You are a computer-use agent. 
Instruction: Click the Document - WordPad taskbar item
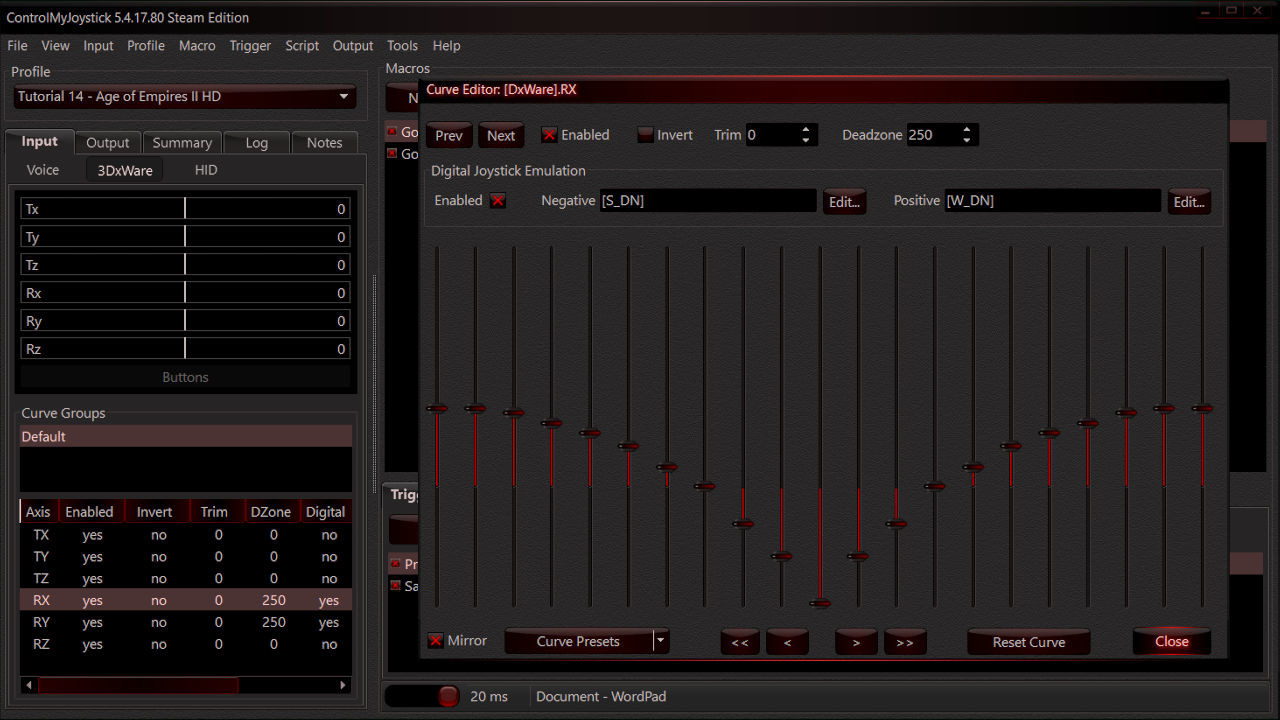[x=600, y=696]
